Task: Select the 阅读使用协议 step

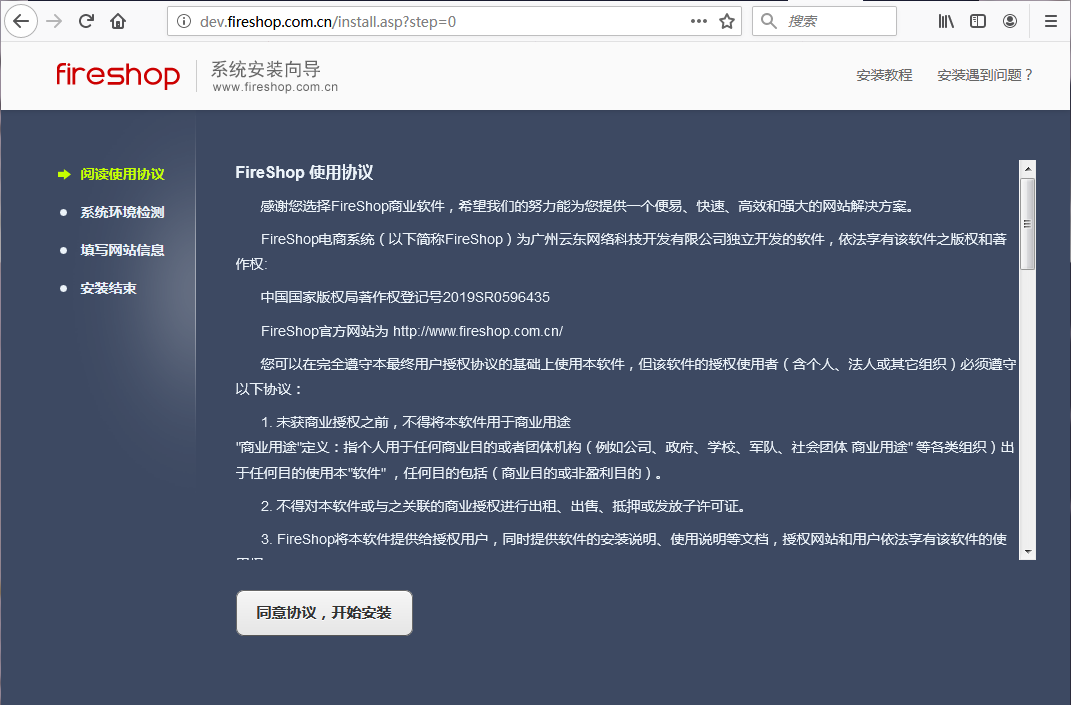Action: tap(122, 174)
